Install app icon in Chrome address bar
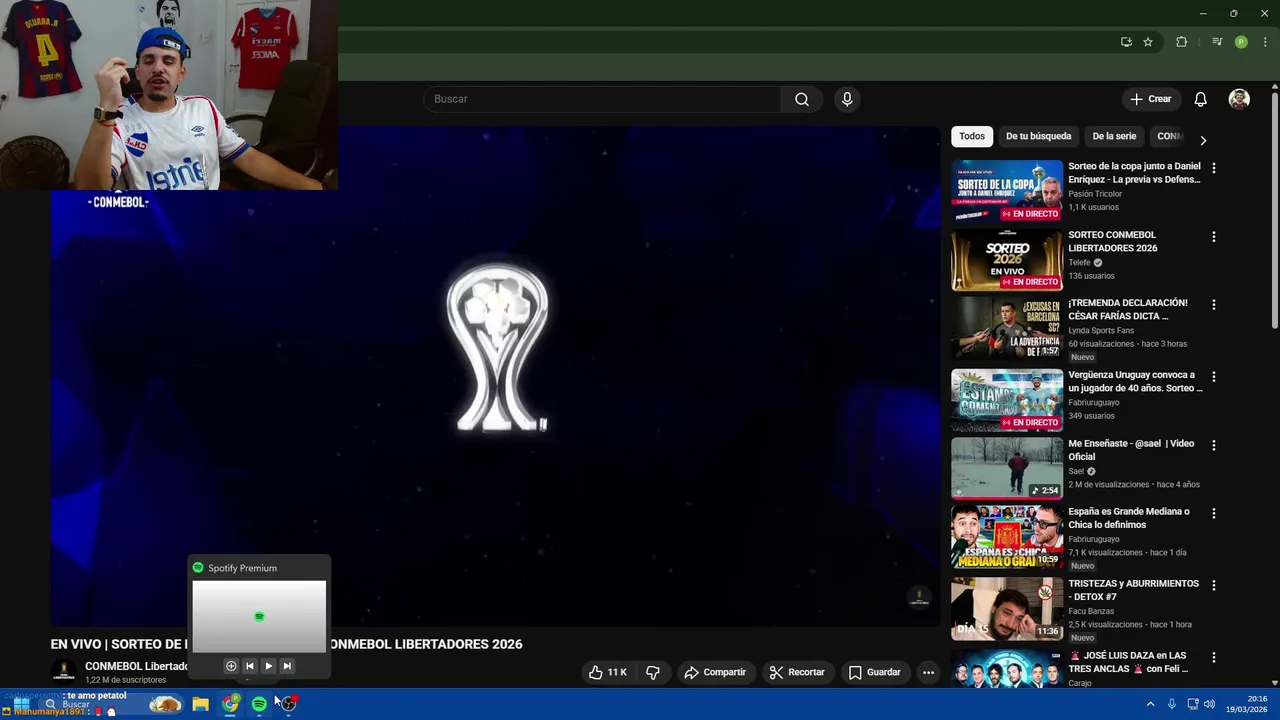Viewport: 1280px width, 720px height. 1126,42
